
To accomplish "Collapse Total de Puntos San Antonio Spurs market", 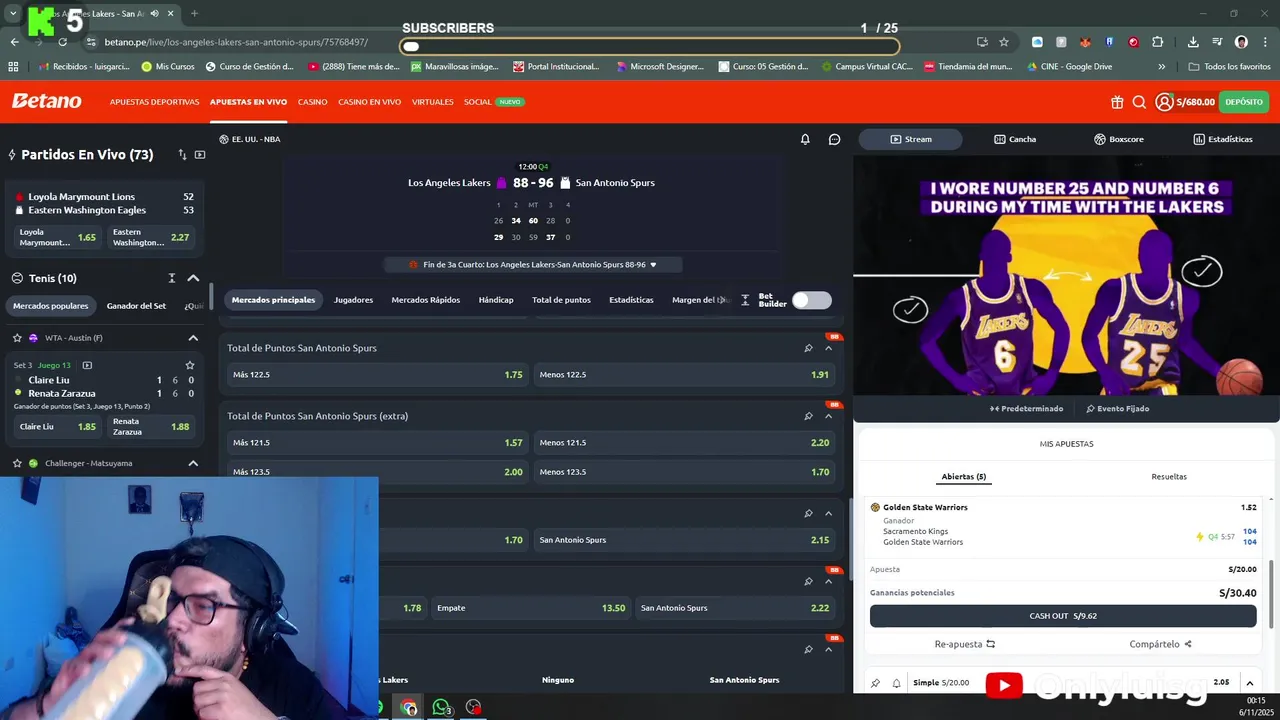I will pos(828,348).
